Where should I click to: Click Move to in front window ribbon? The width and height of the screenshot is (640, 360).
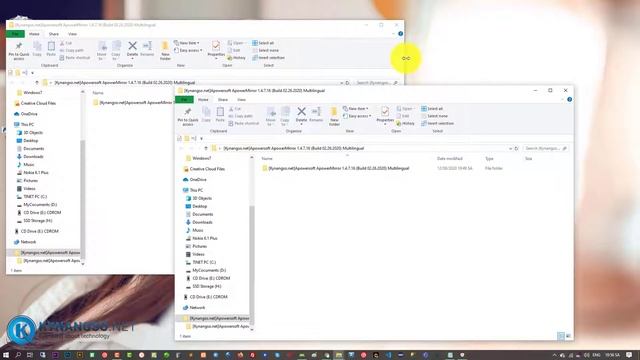271,116
